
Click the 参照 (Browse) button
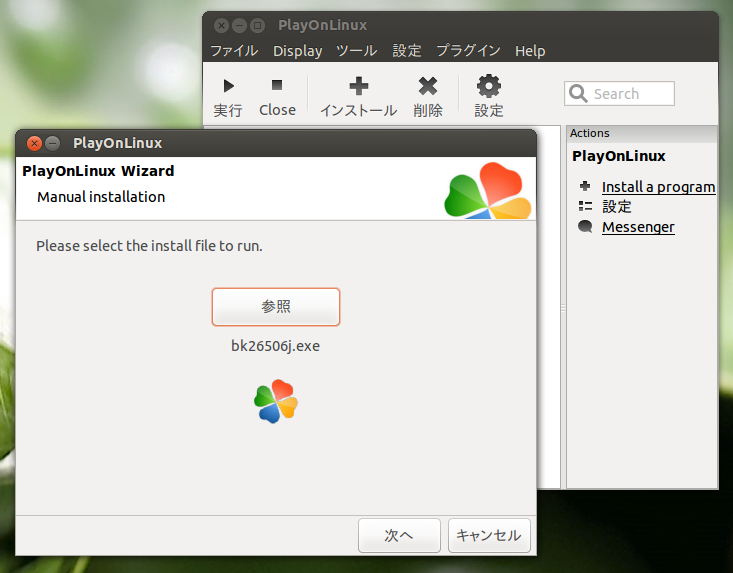[276, 307]
